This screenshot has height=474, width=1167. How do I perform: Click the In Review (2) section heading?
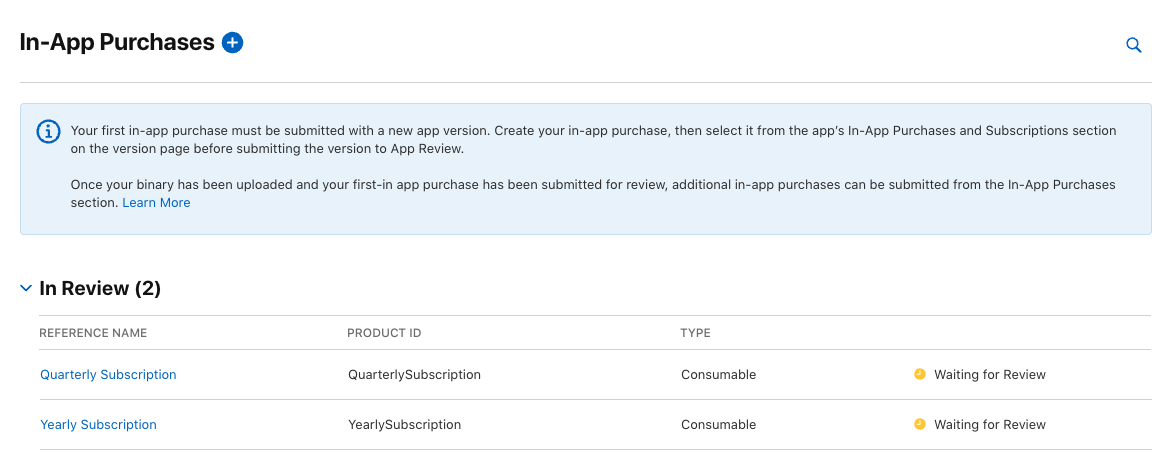pyautogui.click(x=100, y=288)
